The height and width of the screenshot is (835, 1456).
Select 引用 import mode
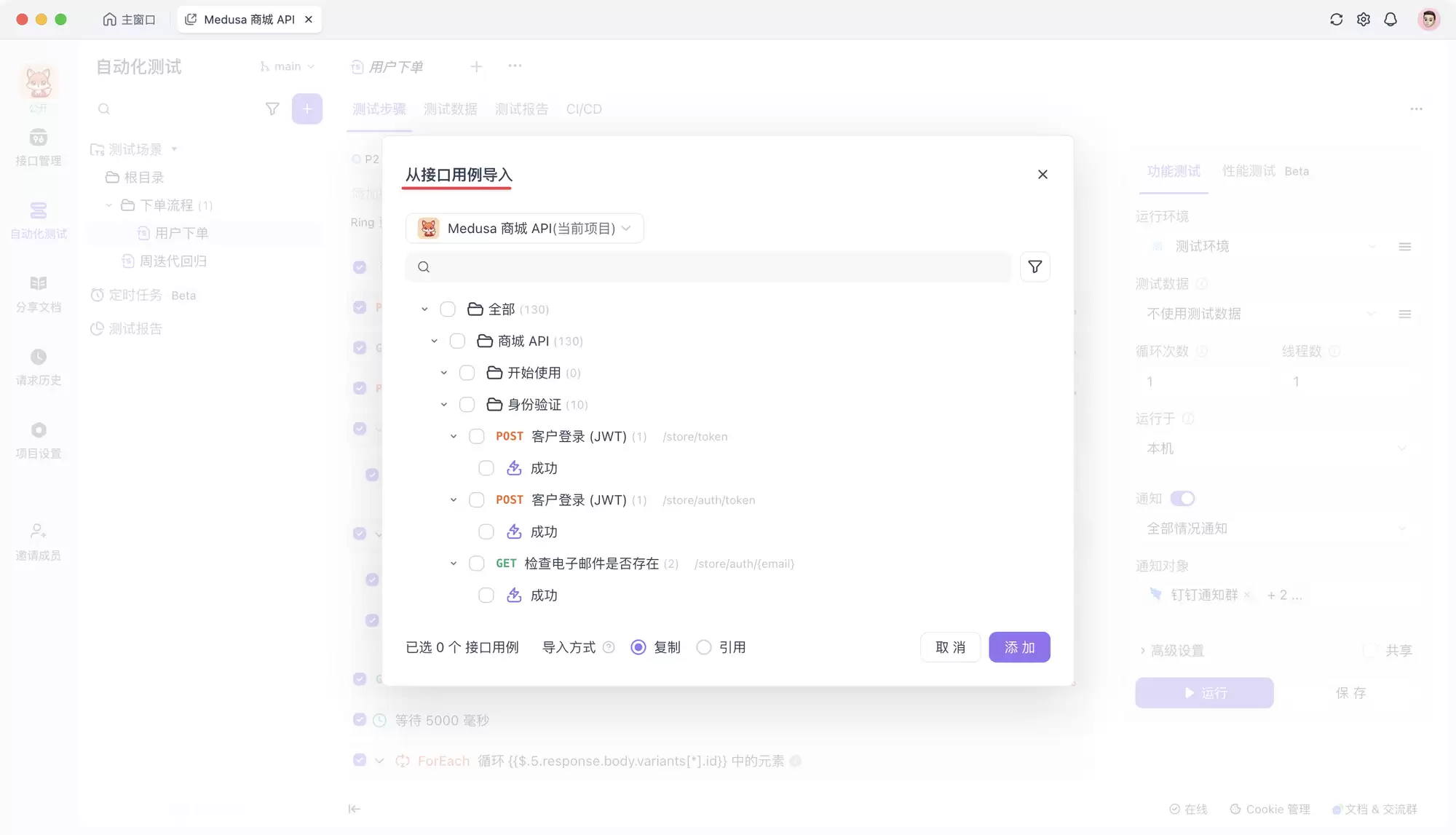704,647
